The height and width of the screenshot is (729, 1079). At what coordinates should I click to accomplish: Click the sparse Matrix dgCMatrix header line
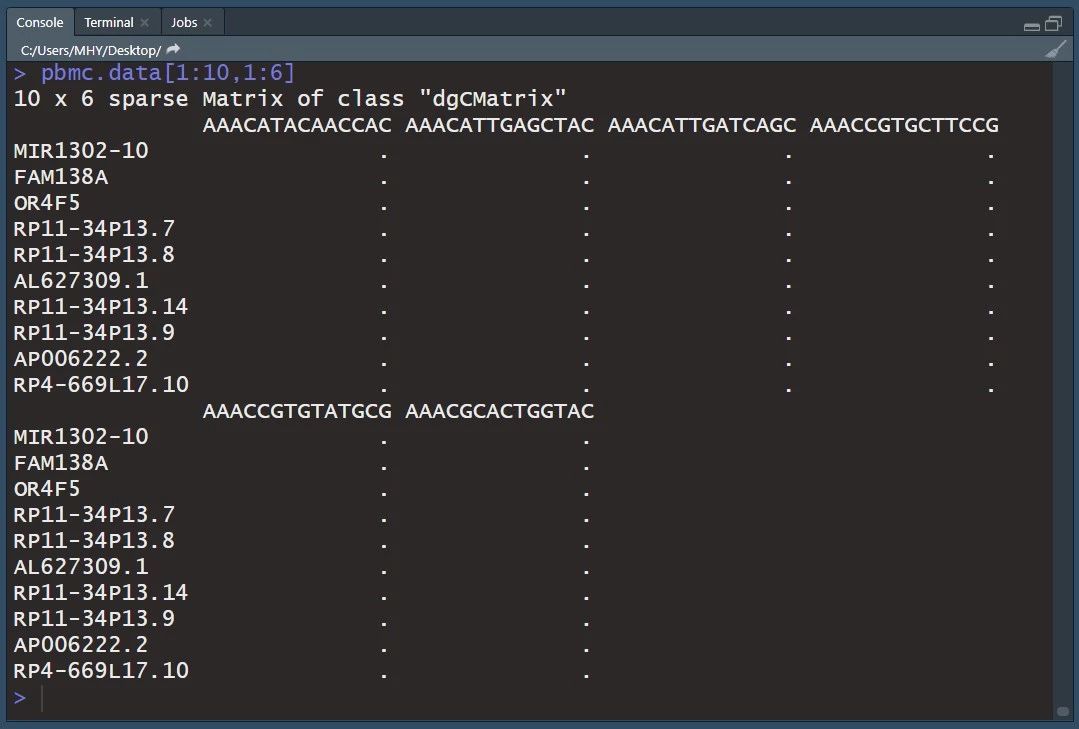point(290,98)
